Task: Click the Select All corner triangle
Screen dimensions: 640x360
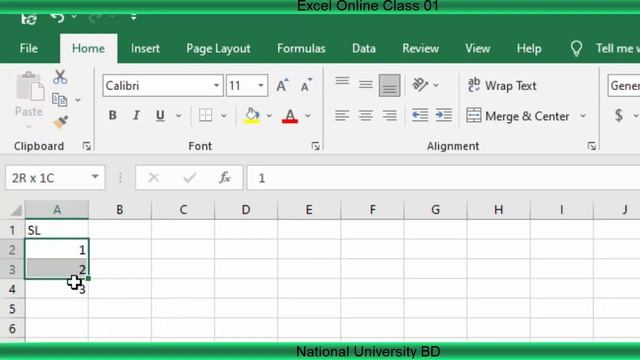Action: 16,210
